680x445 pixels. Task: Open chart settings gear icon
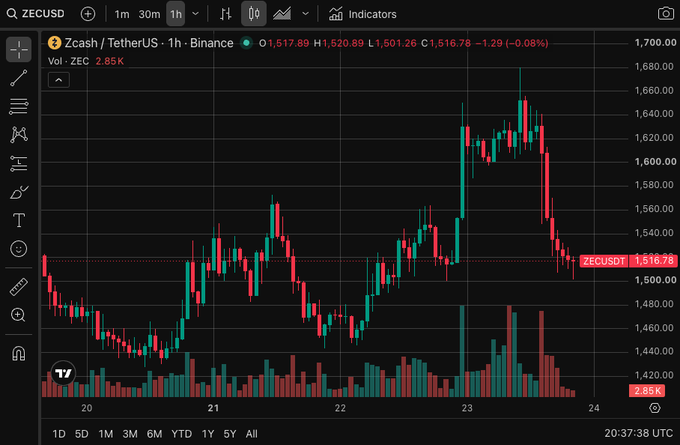coord(655,408)
